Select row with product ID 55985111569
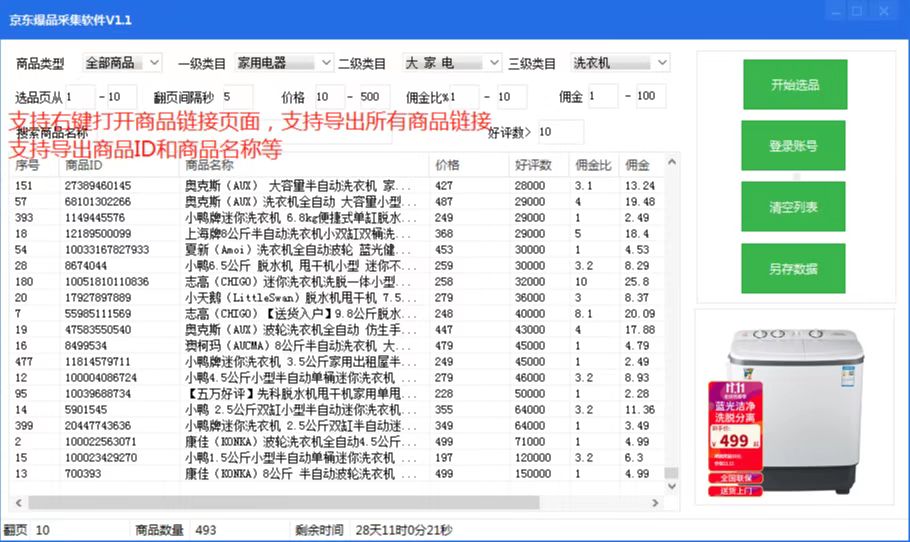This screenshot has height=542, width=910. tap(337, 313)
